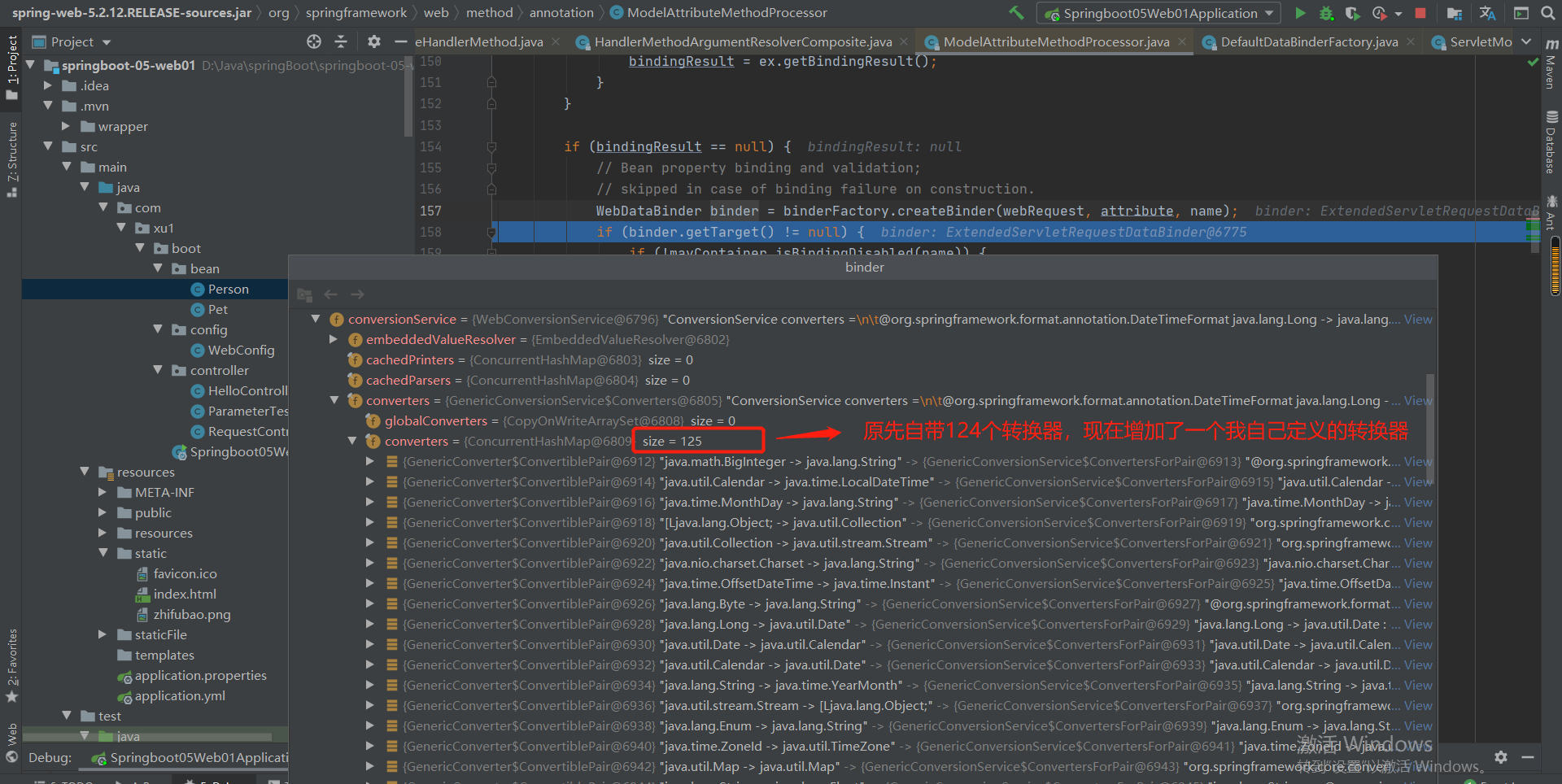Open the profiler dropdown arrow beside the profiler icon
This screenshot has width=1562, height=784.
point(1398,14)
